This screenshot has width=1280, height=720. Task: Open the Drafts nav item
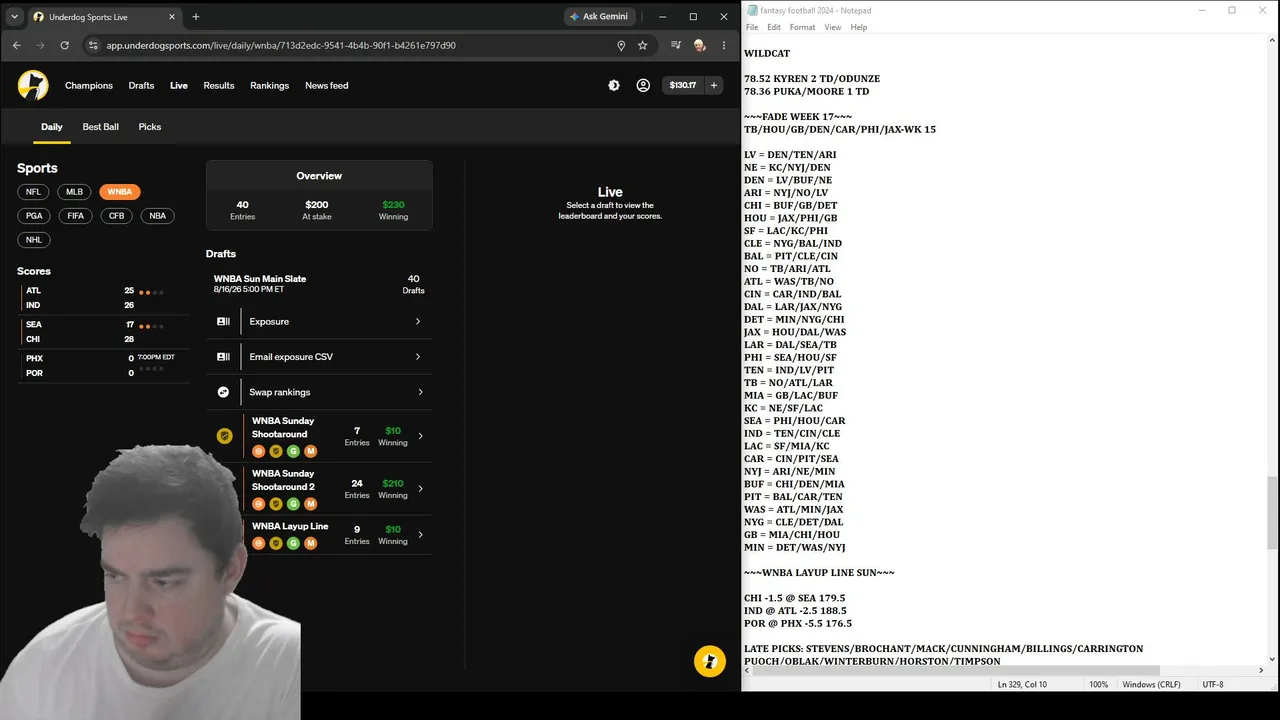(x=141, y=85)
